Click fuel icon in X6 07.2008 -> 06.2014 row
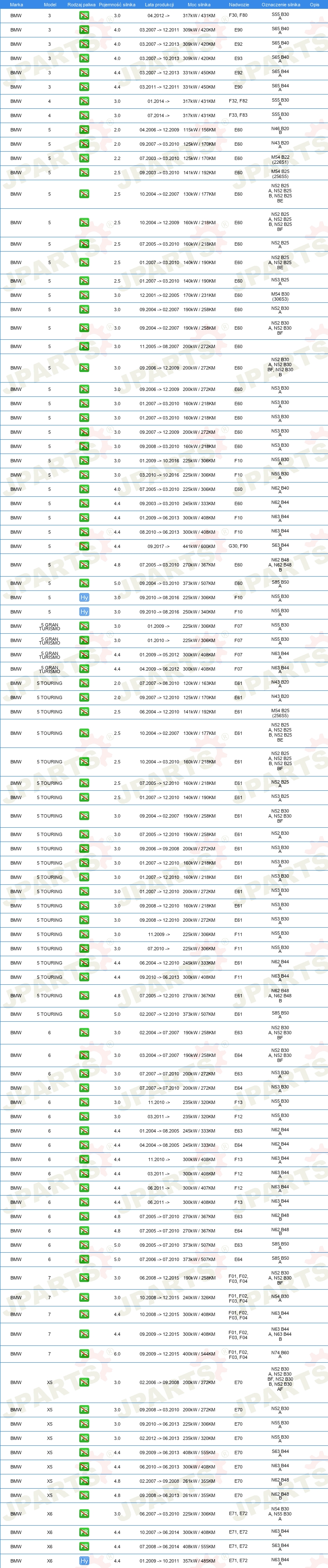 [84, 1546]
